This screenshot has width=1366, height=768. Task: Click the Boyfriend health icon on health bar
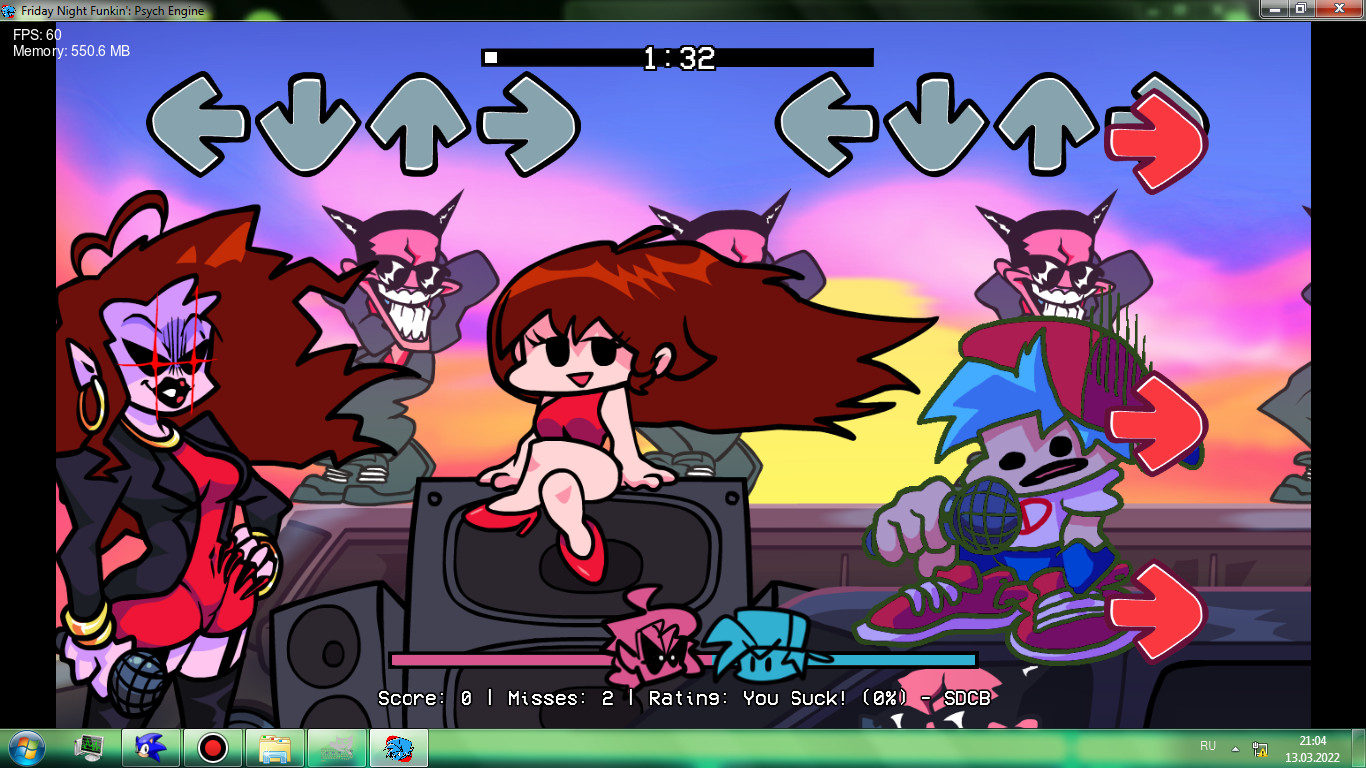coord(765,645)
